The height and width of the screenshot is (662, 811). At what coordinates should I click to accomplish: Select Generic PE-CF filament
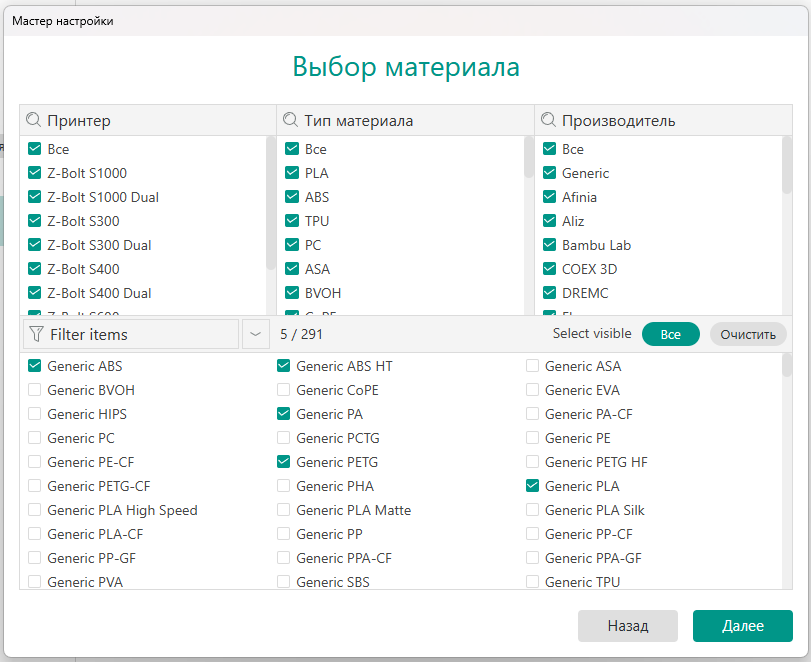coord(34,462)
